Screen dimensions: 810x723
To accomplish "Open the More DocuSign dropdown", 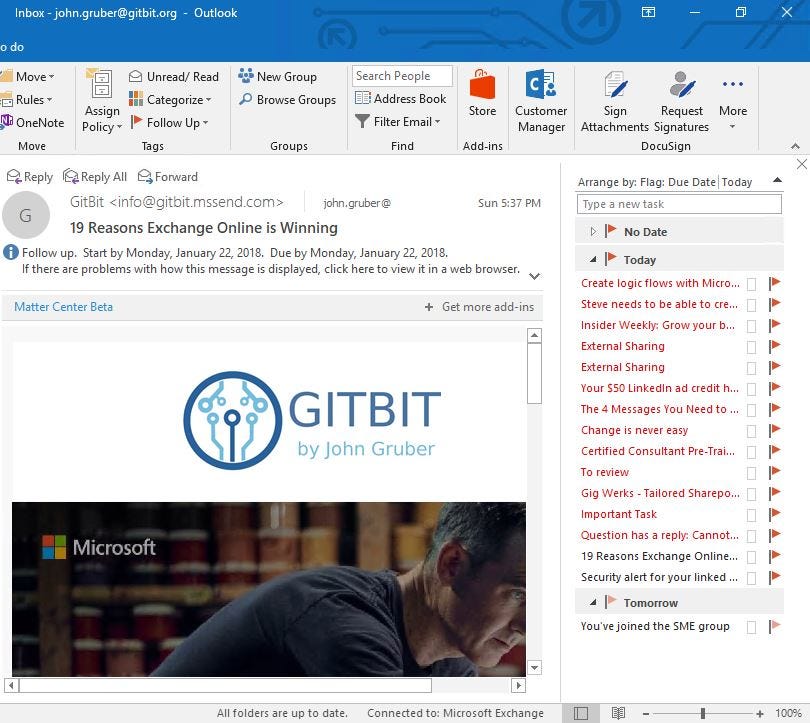I will [x=733, y=101].
